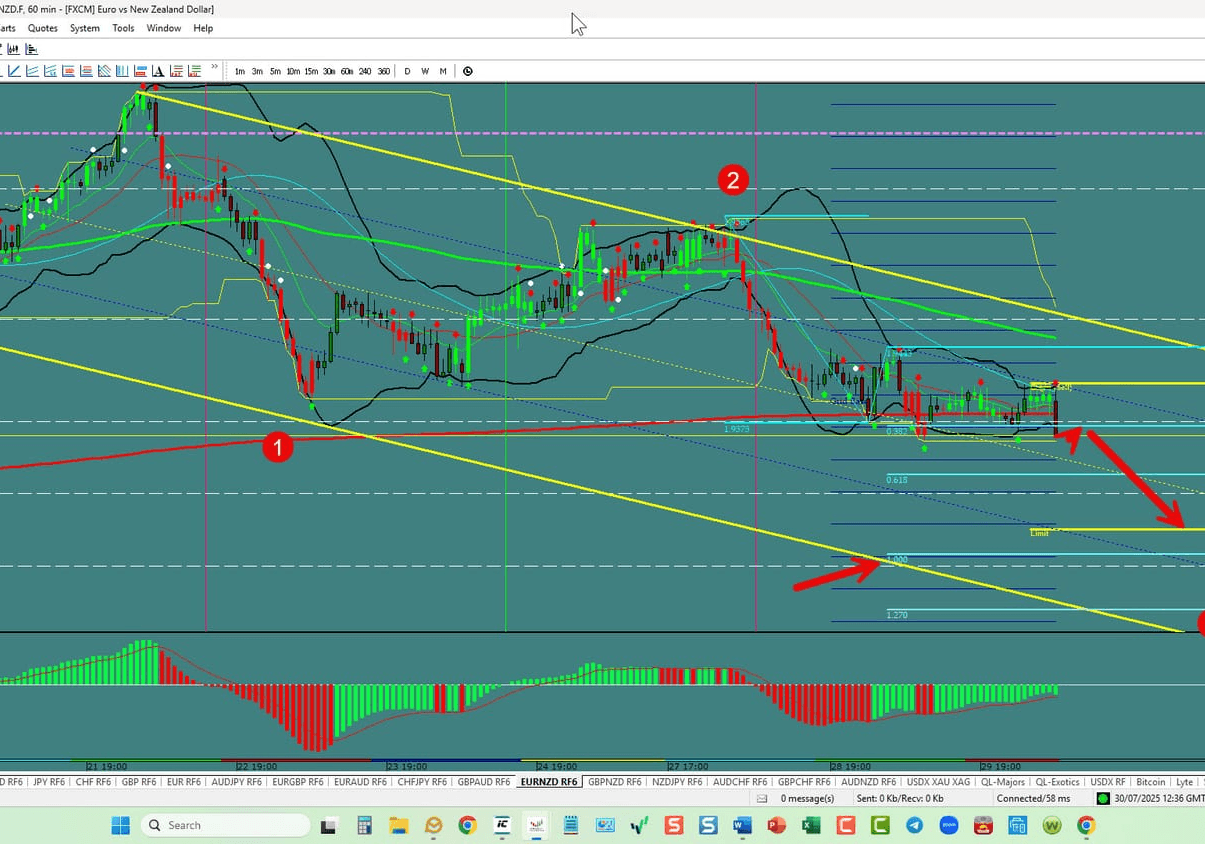
Task: Click the clock icon beside the timeframe buttons
Action: tap(466, 71)
